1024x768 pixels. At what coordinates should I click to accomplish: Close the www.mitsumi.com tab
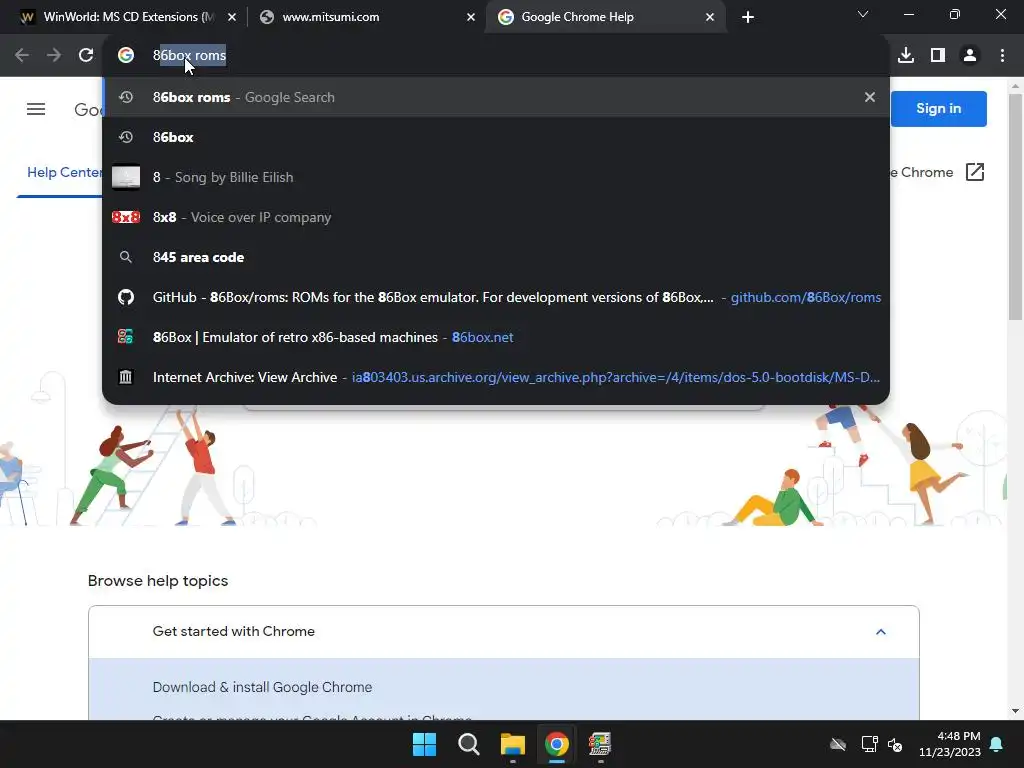(471, 18)
